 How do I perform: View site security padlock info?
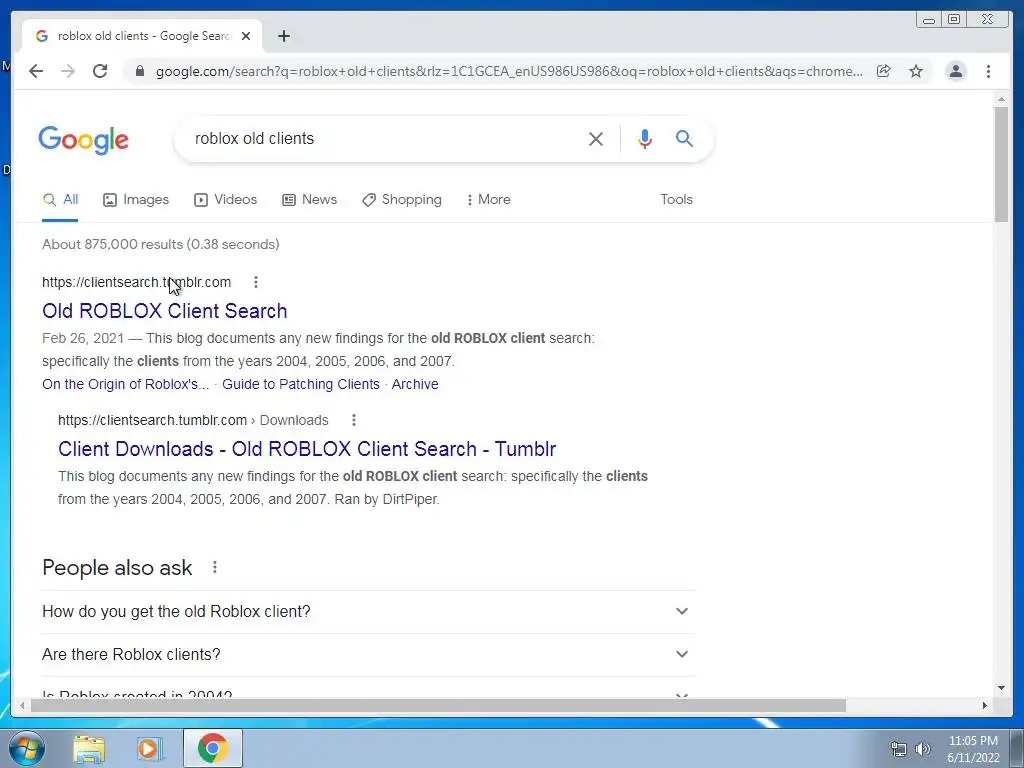[139, 71]
